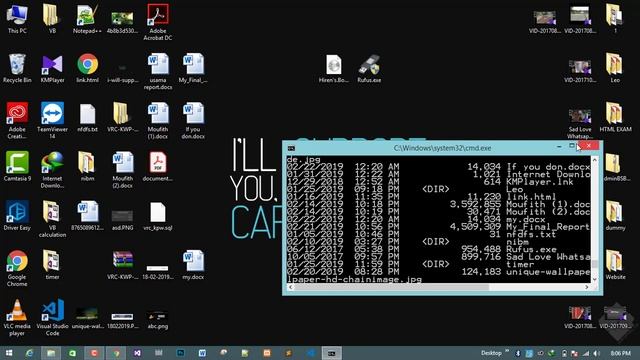The width and height of the screenshot is (640, 360).
Task: Select Sad Love Whatsapp video thumbnail
Action: 580,124
